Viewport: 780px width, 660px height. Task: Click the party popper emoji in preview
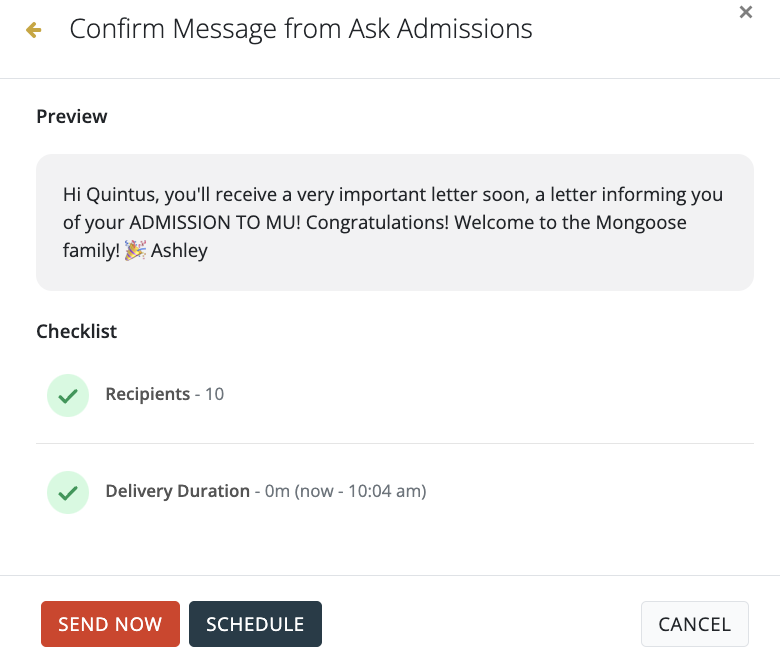[135, 251]
